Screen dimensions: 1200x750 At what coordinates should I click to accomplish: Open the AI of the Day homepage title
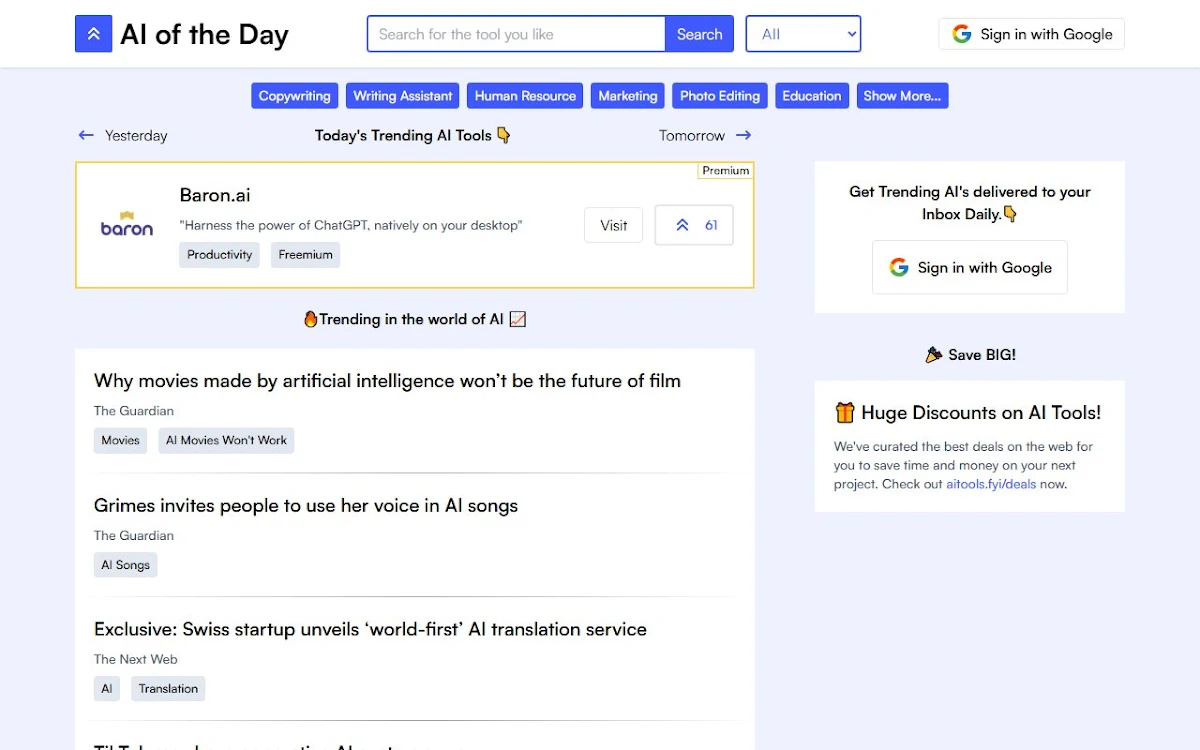click(x=204, y=34)
